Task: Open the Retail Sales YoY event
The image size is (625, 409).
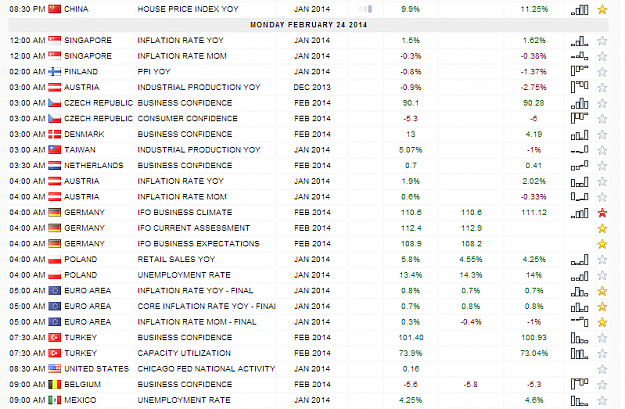Action: [176, 260]
